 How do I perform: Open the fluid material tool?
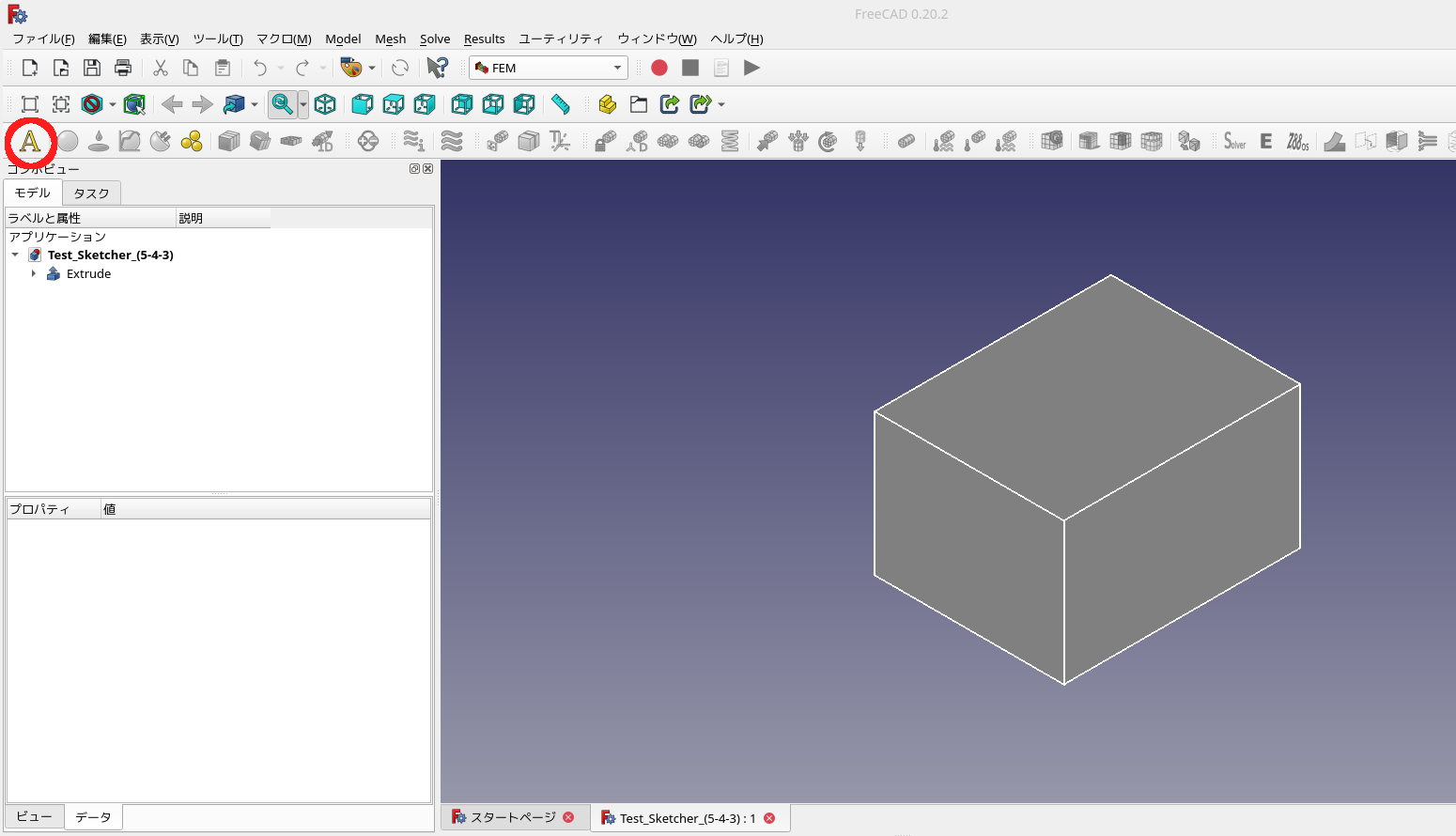[x=98, y=141]
